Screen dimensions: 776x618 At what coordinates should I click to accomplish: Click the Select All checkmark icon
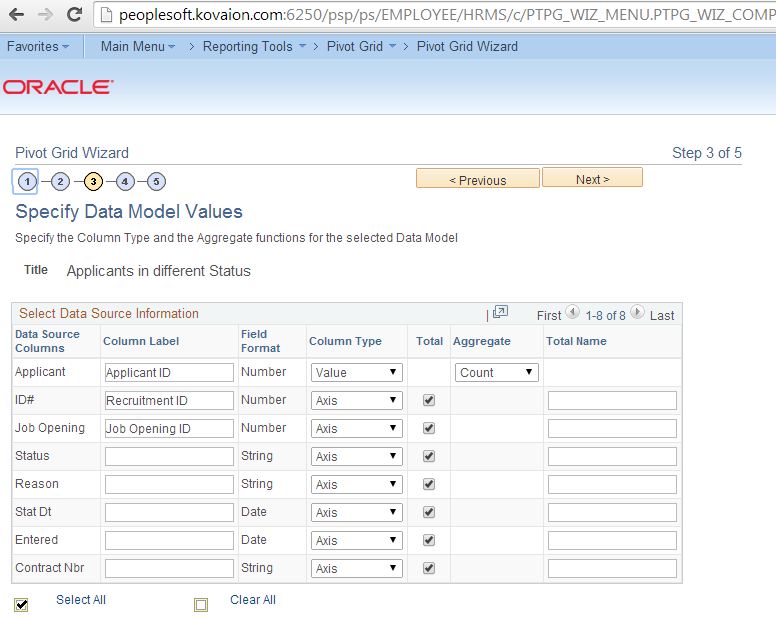(21, 605)
